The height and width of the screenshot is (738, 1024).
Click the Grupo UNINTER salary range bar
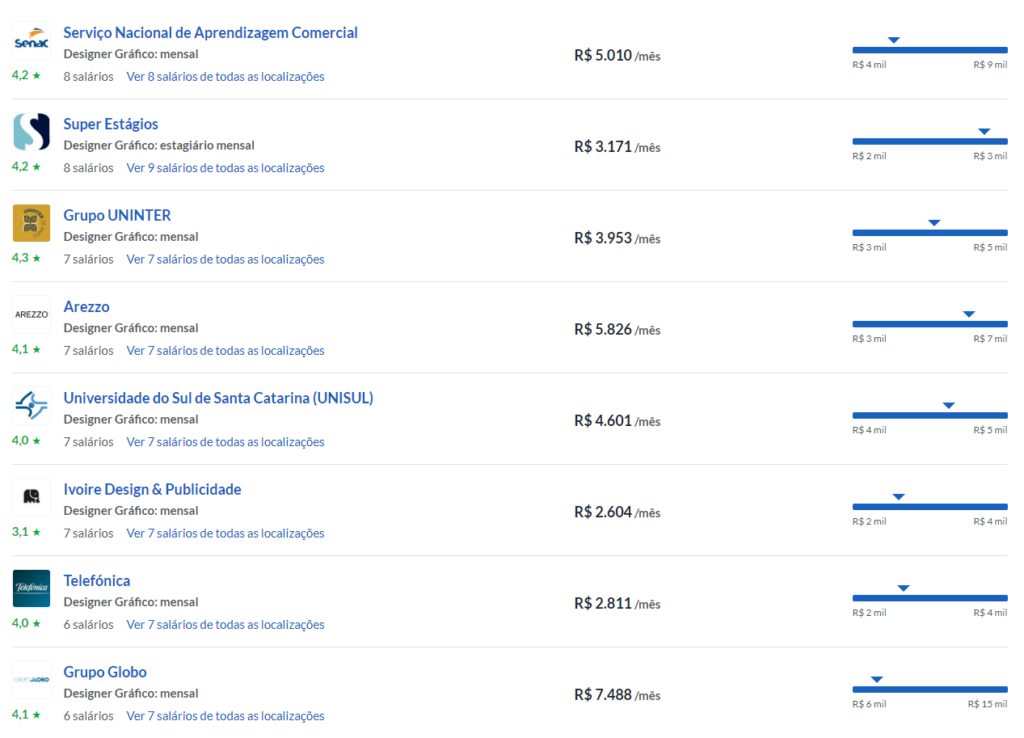click(x=930, y=233)
